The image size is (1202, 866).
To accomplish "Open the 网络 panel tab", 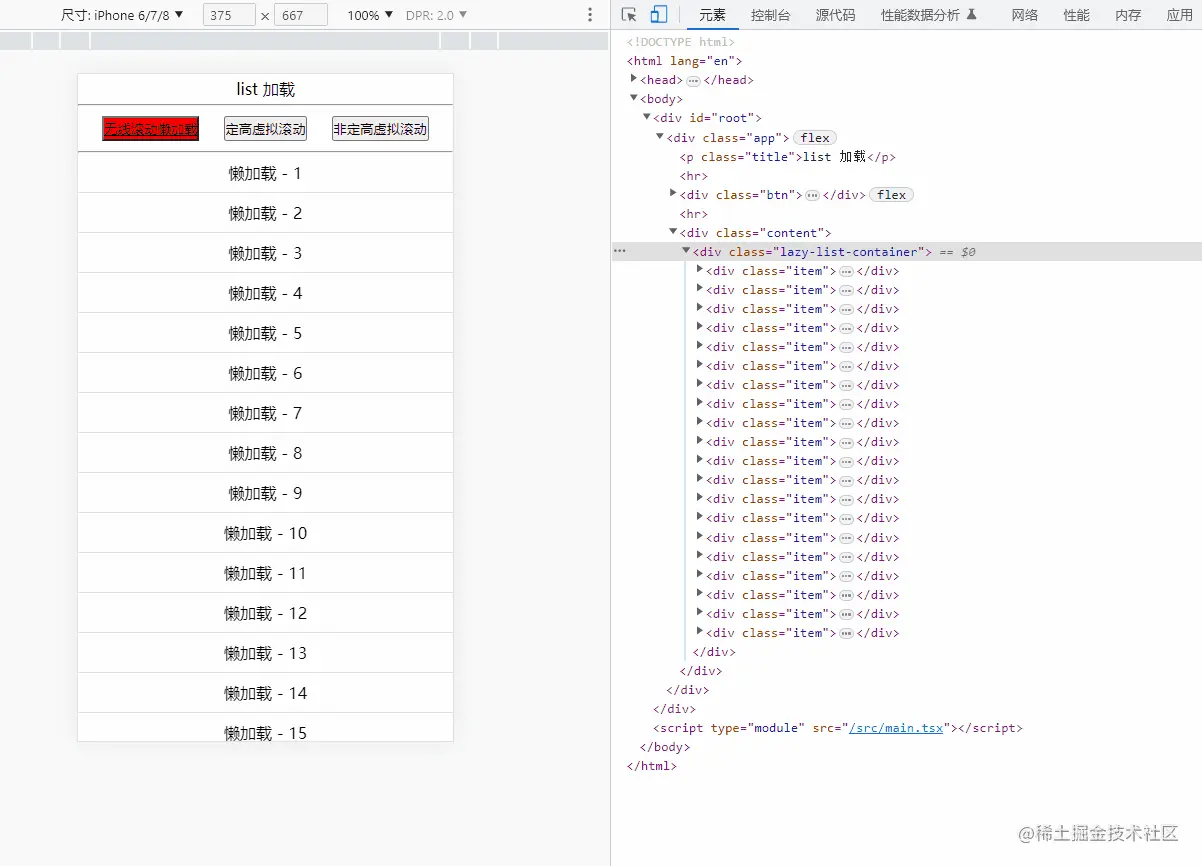I will pos(1025,15).
